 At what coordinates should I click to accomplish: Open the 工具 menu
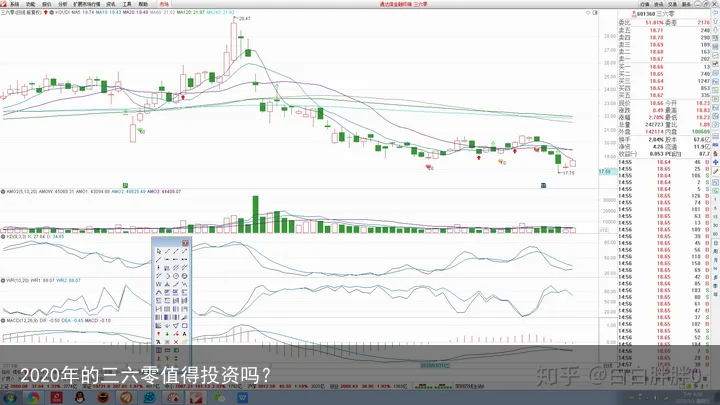coord(127,4)
